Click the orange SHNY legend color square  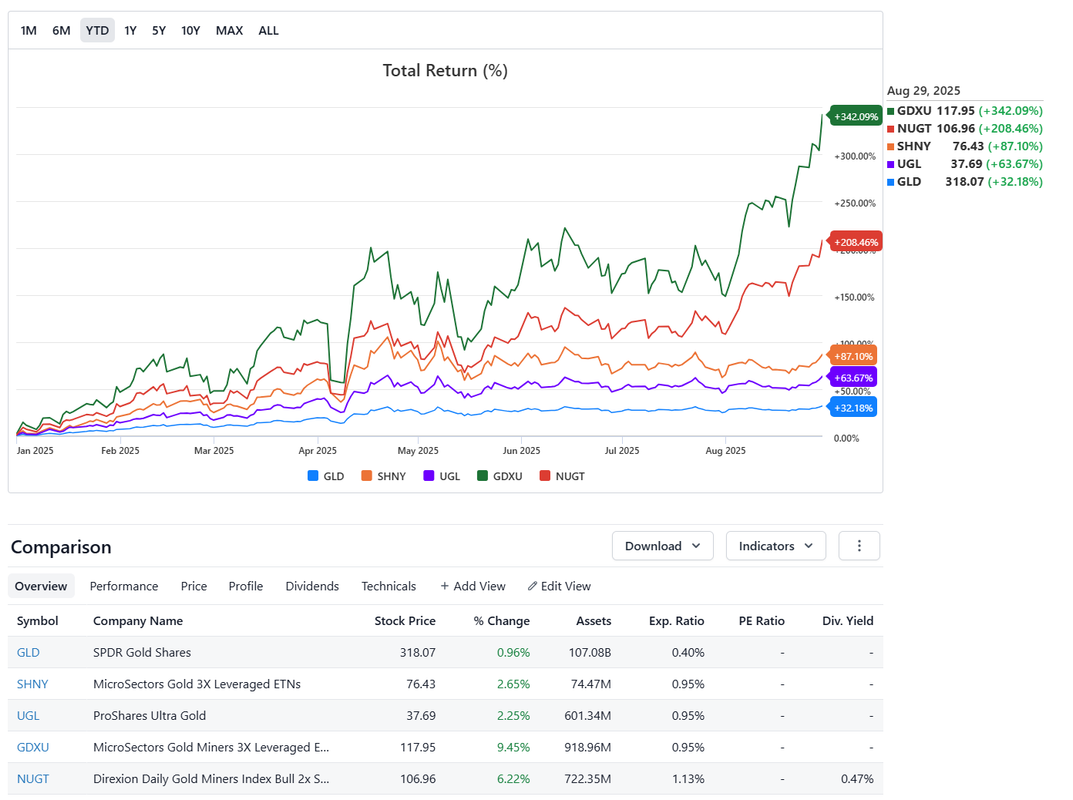tap(366, 476)
